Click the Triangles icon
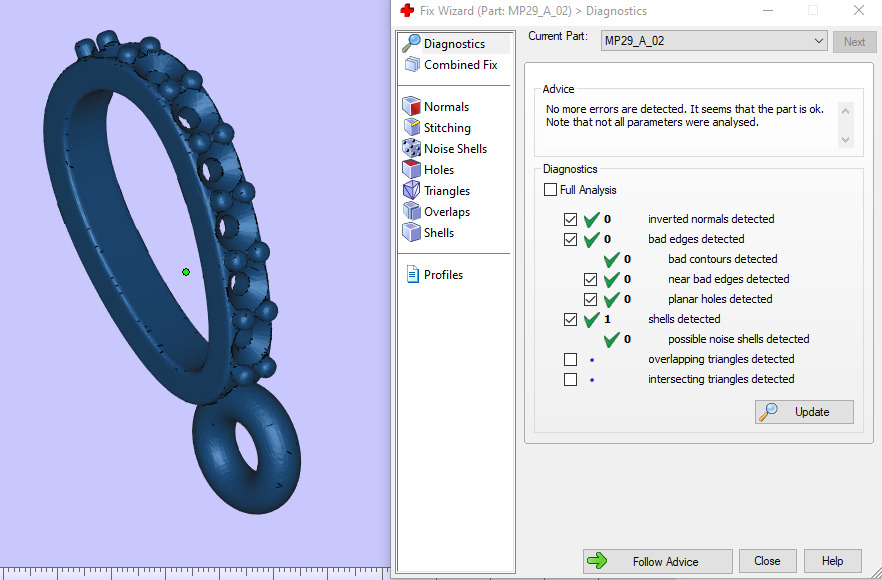The height and width of the screenshot is (580, 882). click(412, 190)
